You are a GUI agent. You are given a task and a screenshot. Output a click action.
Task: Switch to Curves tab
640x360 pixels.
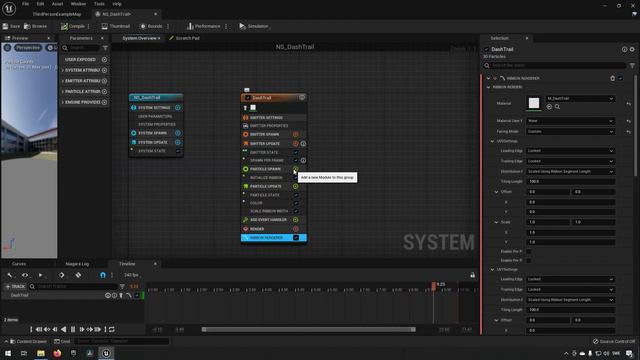click(x=19, y=264)
